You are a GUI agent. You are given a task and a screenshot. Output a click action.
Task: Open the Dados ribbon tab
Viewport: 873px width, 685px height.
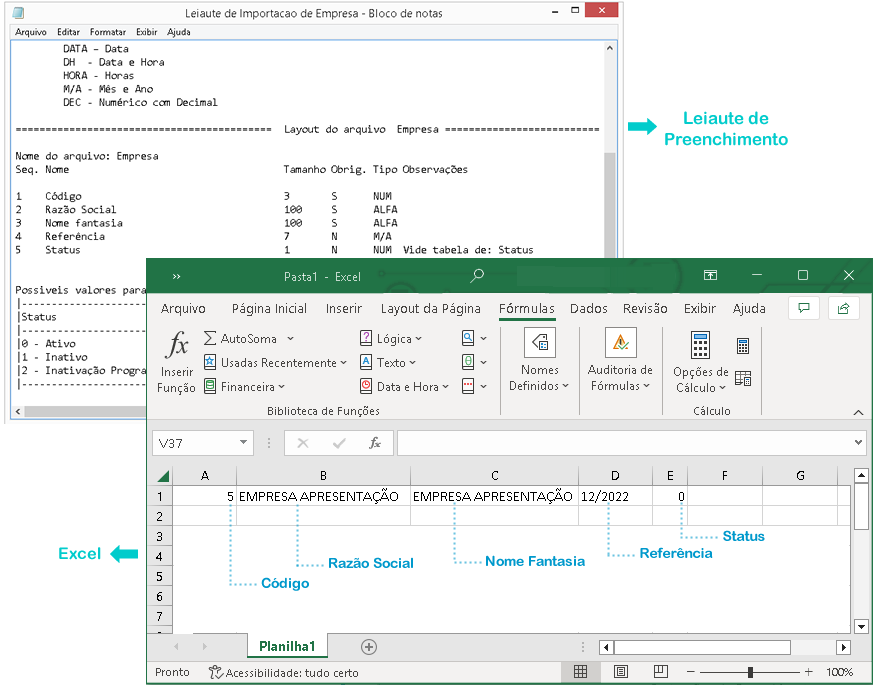589,309
